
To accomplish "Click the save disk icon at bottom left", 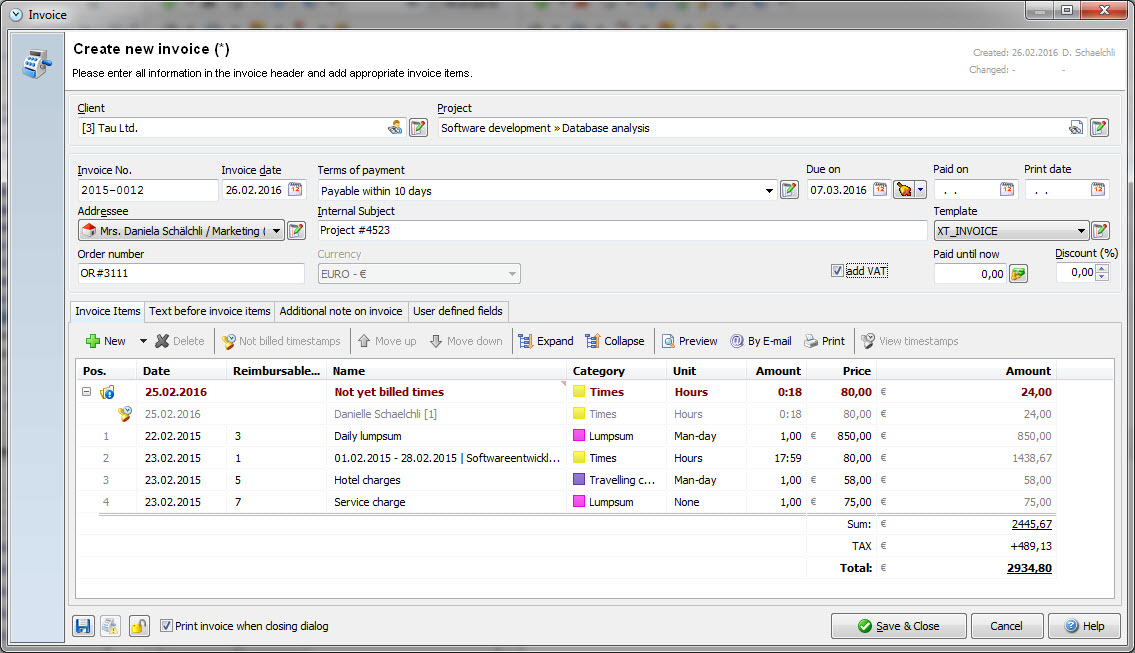I will pos(83,626).
